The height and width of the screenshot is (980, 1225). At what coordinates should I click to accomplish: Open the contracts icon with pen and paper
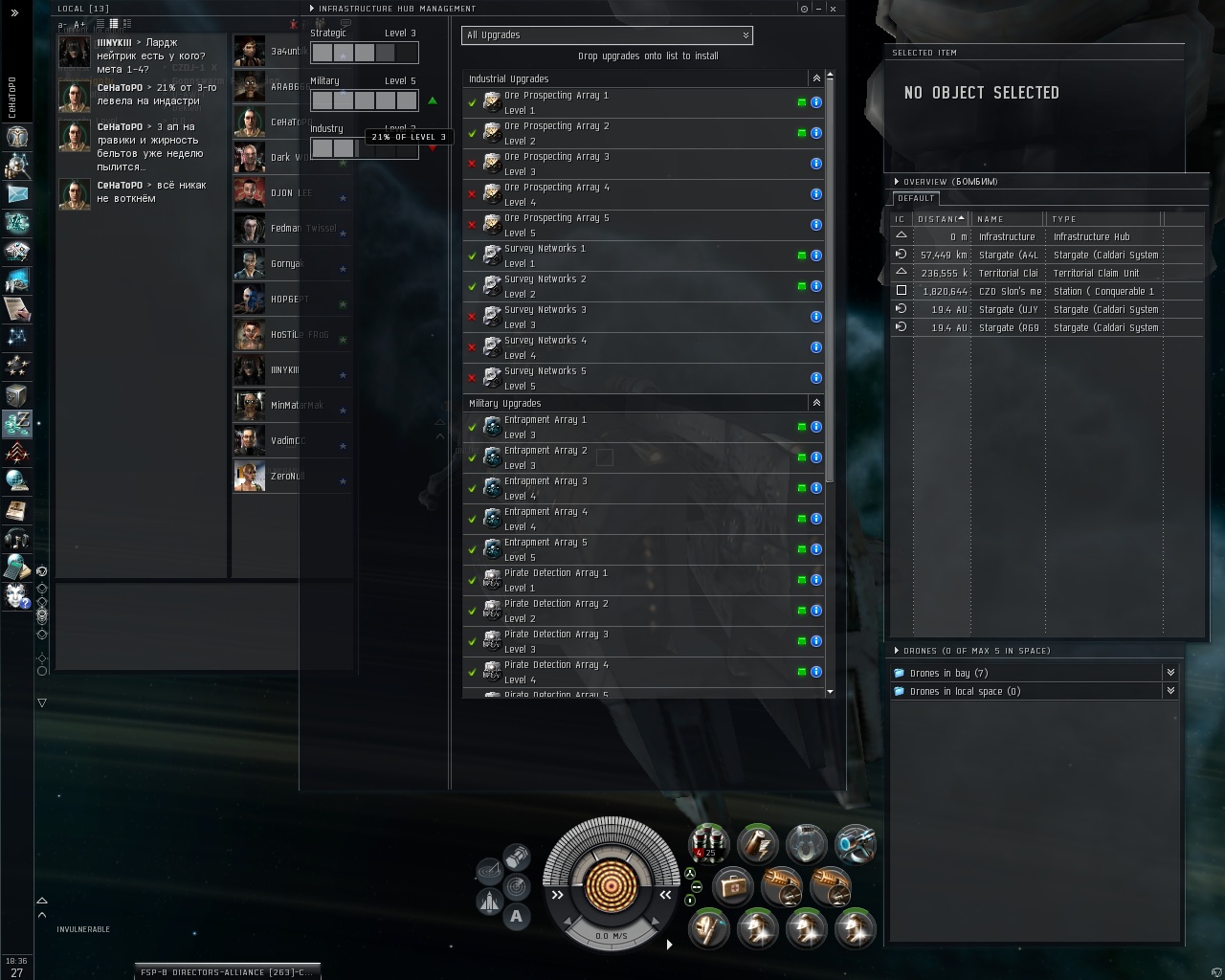(x=17, y=308)
